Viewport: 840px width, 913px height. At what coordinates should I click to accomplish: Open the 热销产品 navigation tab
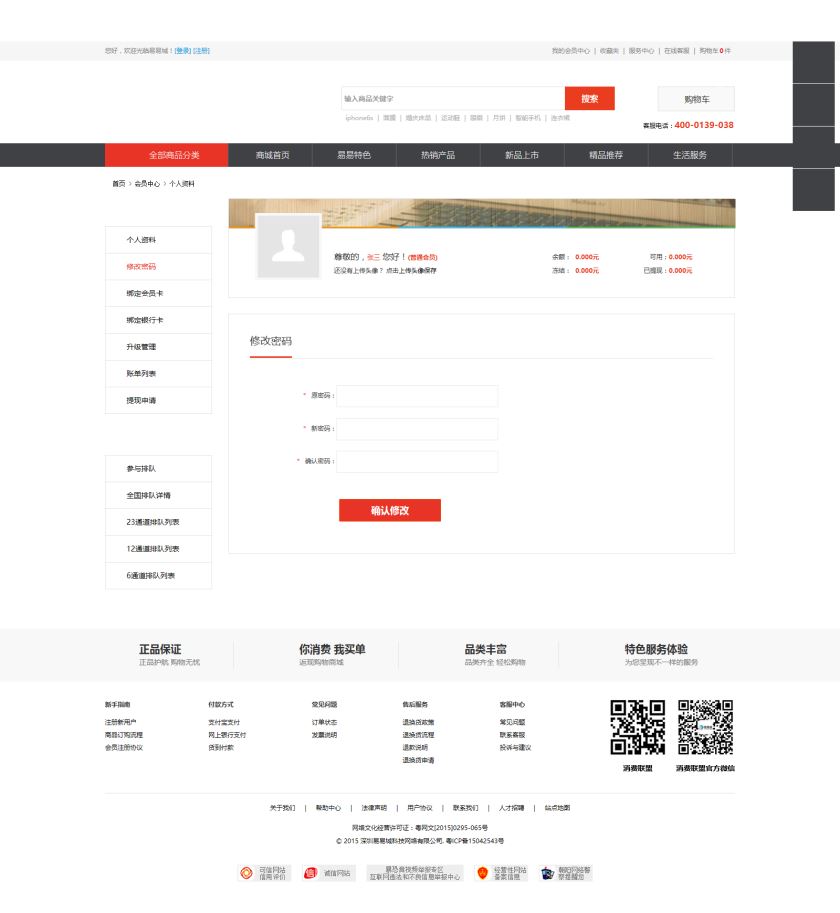click(x=438, y=155)
